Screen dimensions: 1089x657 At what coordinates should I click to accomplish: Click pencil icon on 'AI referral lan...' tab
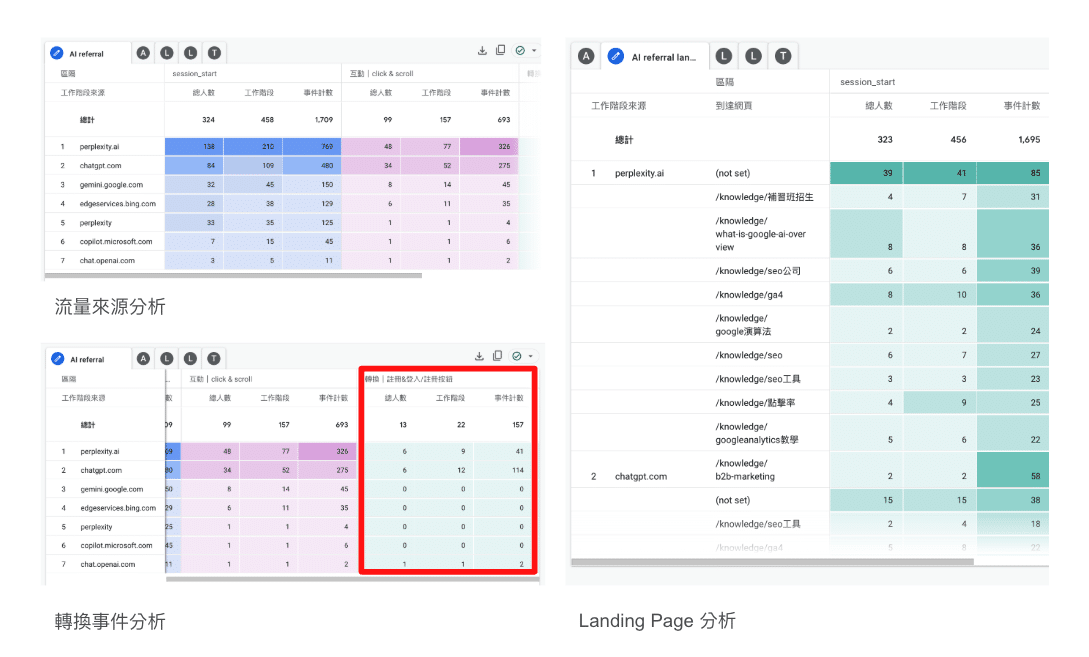(x=616, y=57)
